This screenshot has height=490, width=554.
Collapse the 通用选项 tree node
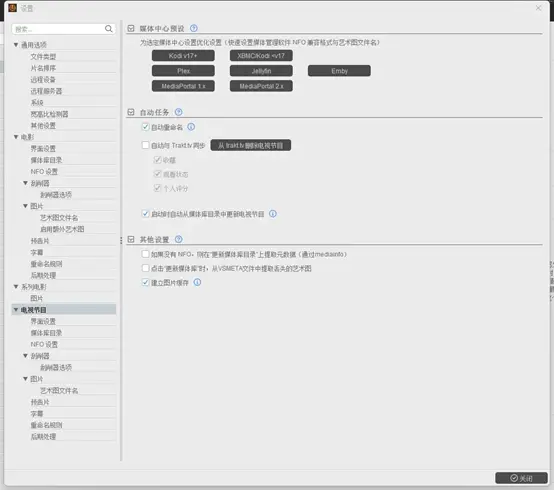pos(16,45)
